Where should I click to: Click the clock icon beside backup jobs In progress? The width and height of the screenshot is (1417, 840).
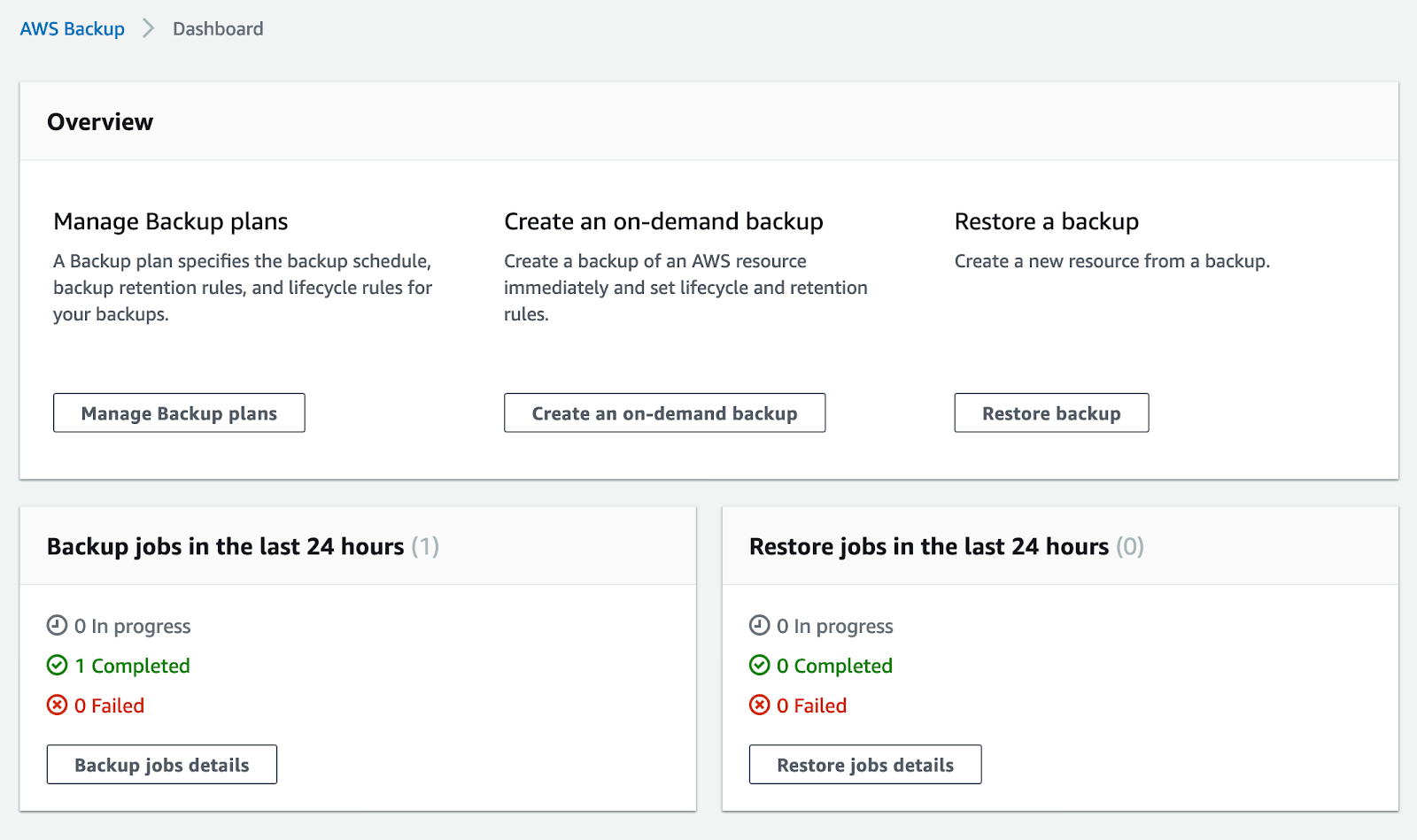point(57,626)
